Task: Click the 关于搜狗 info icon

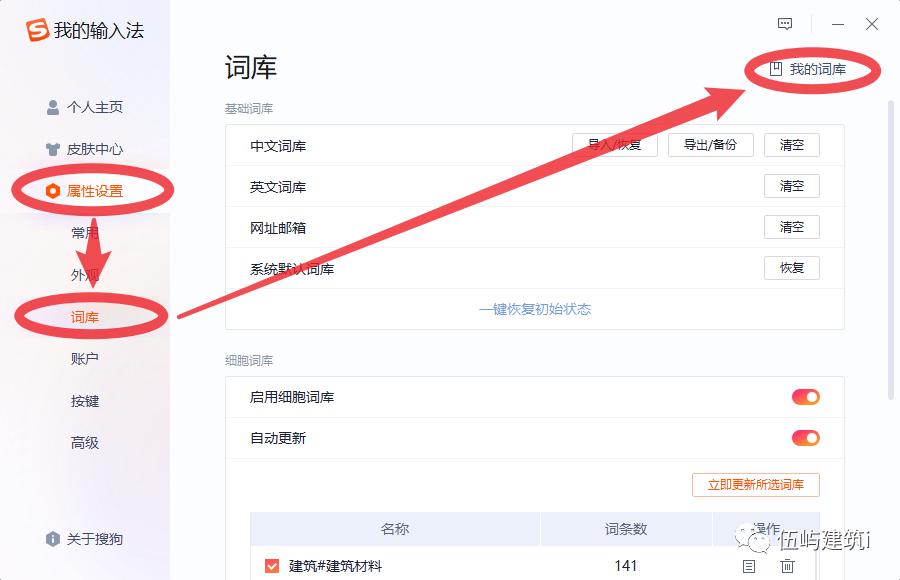Action: (x=53, y=539)
